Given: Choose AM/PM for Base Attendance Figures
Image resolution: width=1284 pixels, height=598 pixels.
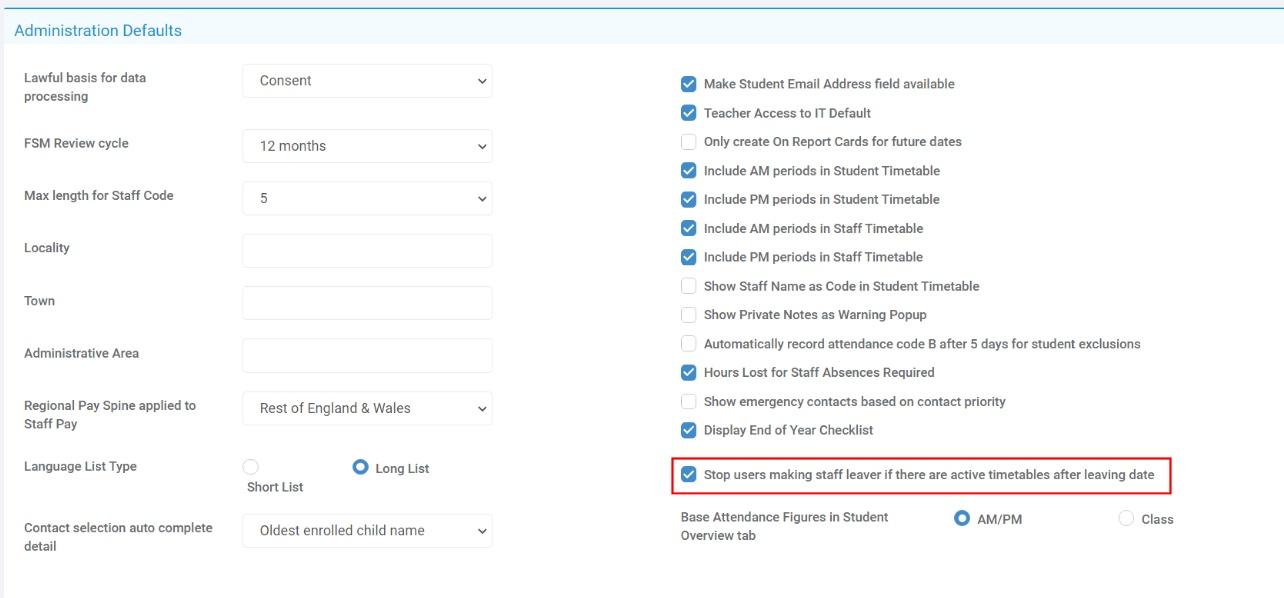Looking at the screenshot, I should (962, 519).
